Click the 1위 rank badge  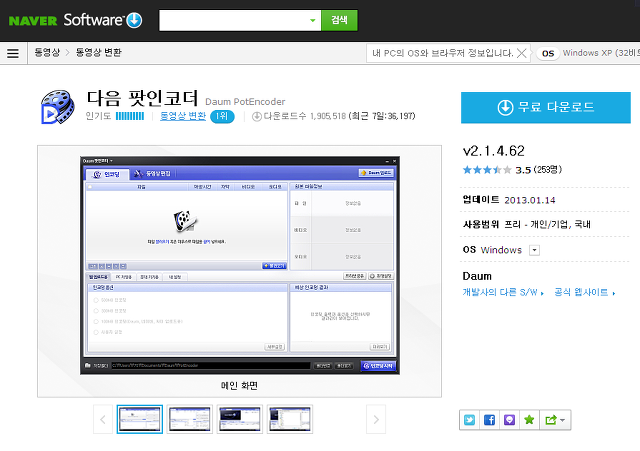point(222,116)
